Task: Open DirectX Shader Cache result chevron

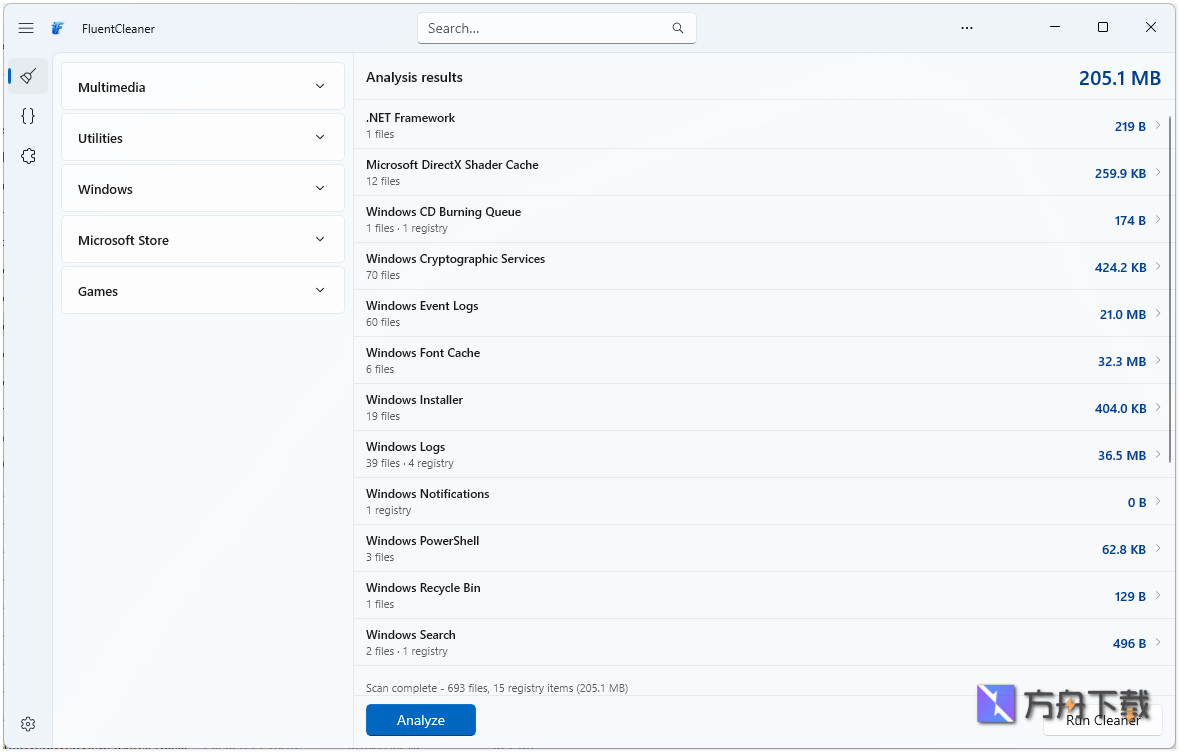Action: [x=1157, y=172]
